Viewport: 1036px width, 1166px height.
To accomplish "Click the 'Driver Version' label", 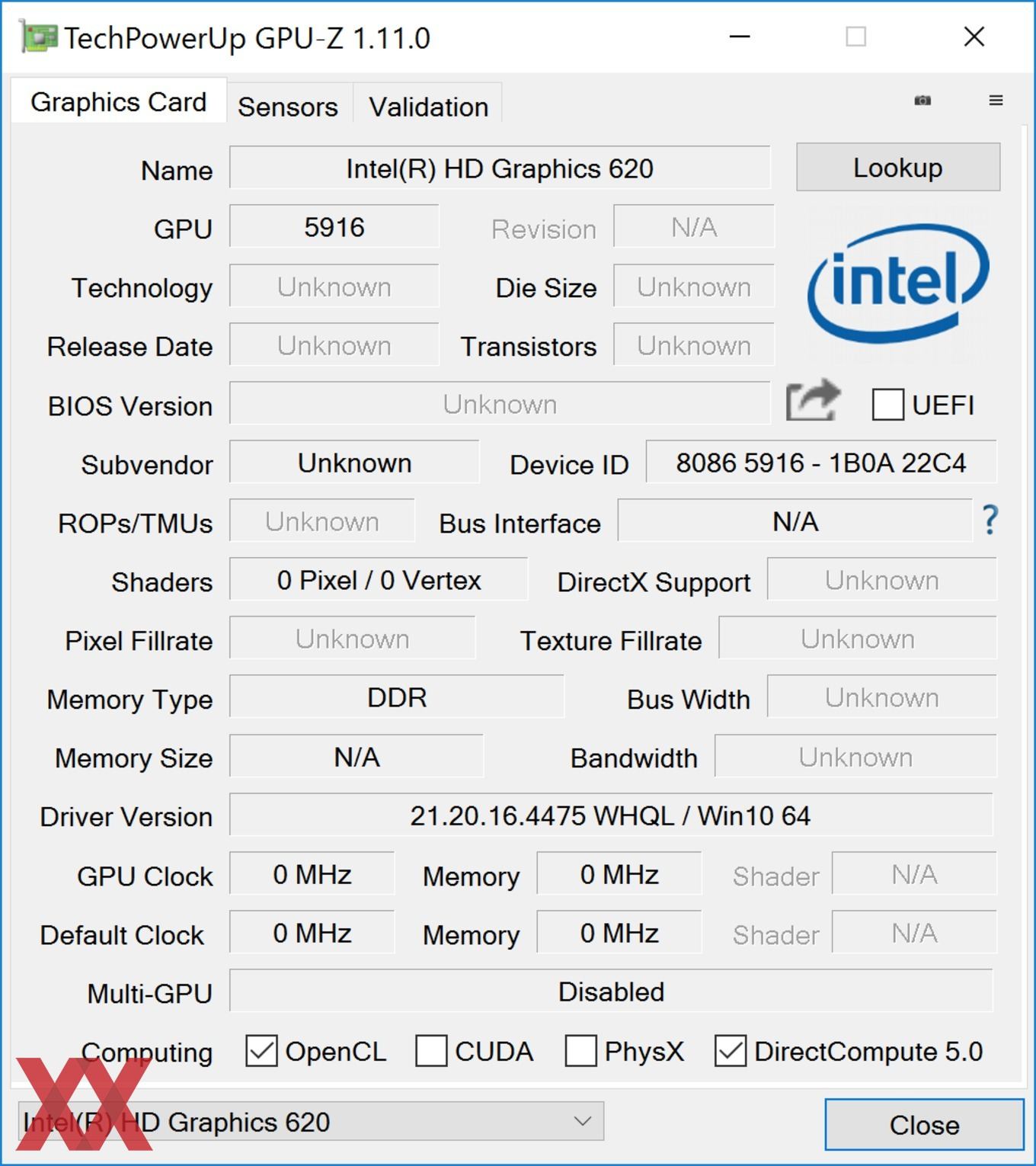I will pyautogui.click(x=126, y=817).
